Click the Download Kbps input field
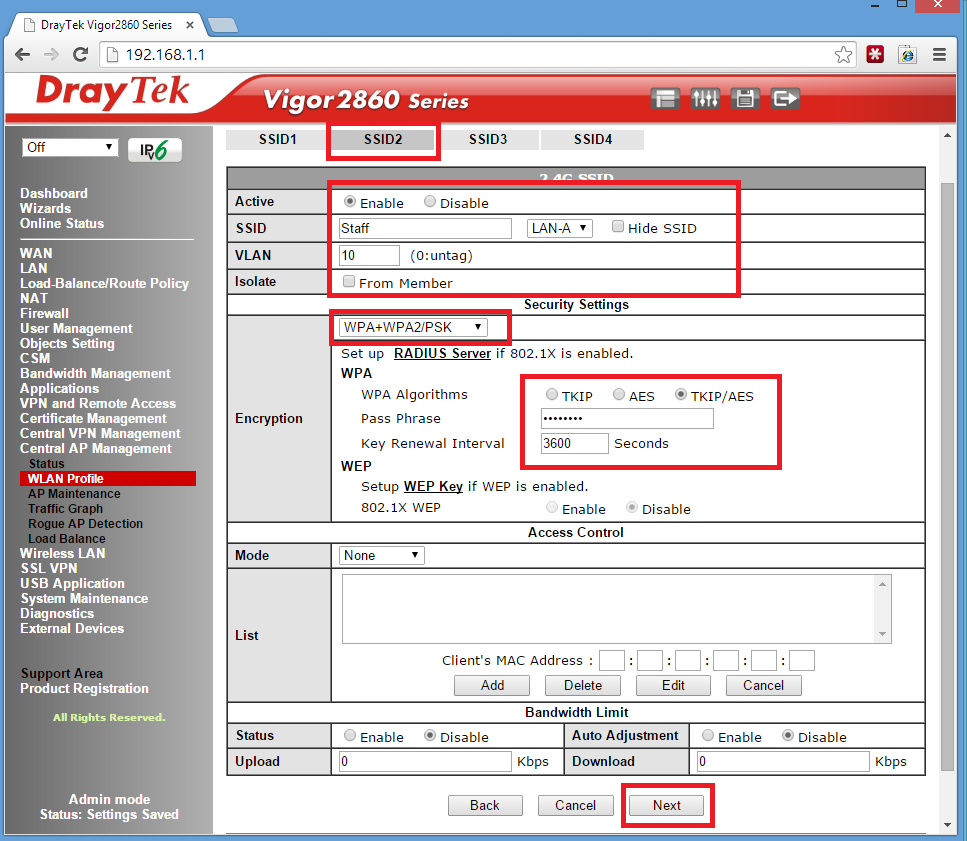The image size is (967, 841). 783,761
